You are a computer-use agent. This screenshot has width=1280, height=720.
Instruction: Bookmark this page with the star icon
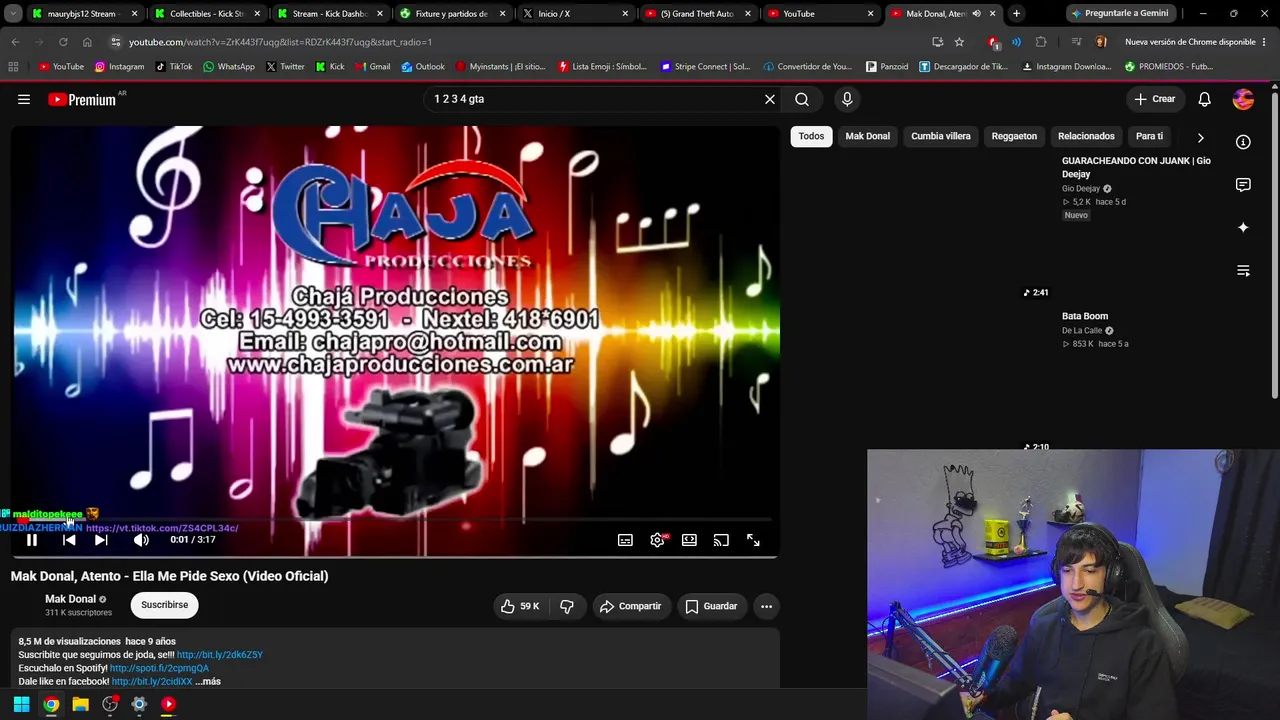point(959,42)
